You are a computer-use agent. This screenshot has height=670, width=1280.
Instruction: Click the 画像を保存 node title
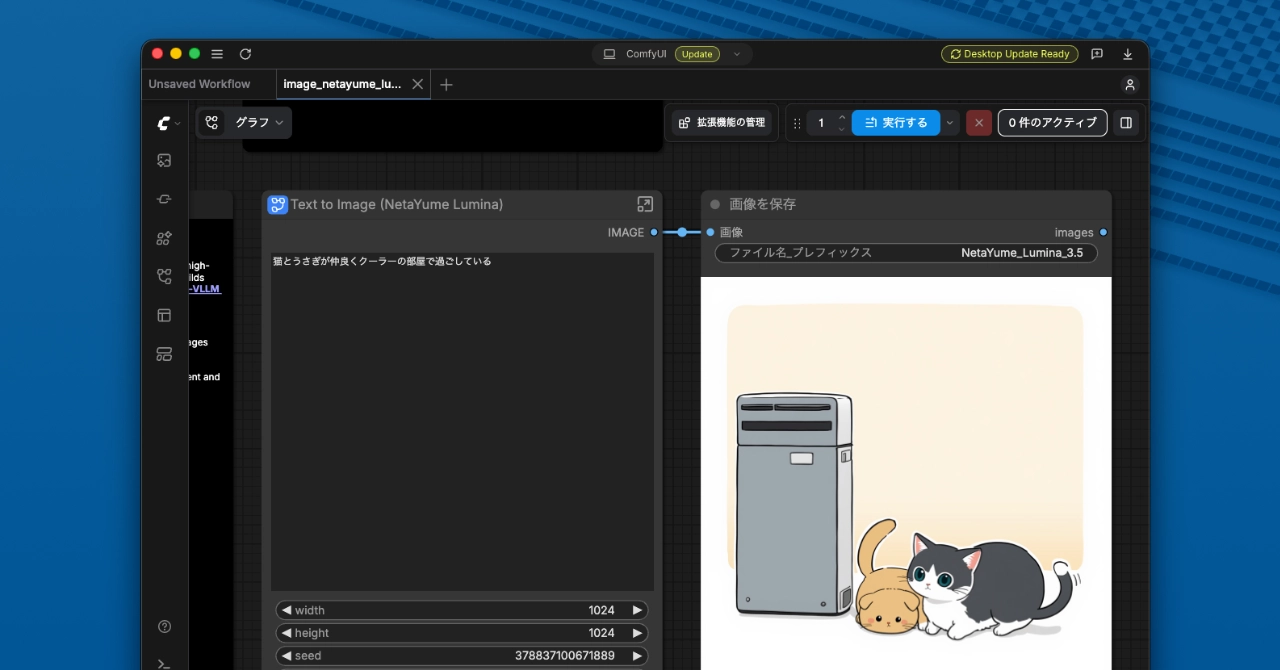point(762,204)
